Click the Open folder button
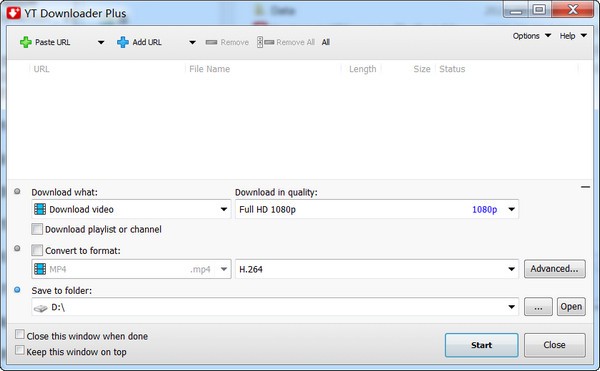Viewport: 600px width, 371px height. point(571,307)
